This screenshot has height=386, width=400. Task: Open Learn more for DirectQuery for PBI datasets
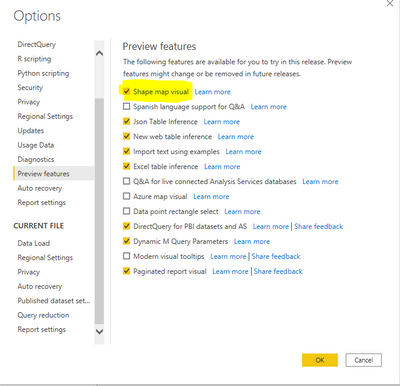point(271,227)
